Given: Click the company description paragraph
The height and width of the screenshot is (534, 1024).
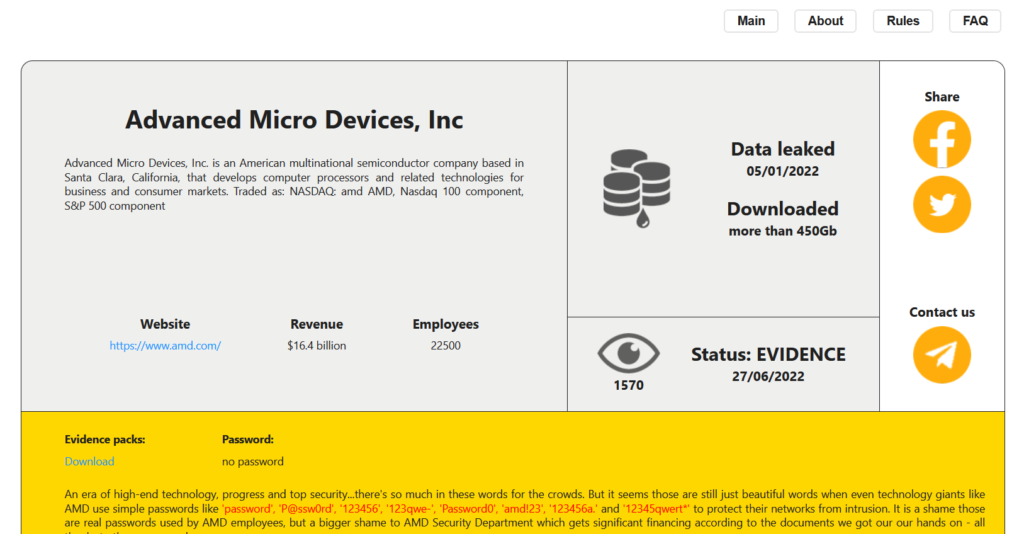Looking at the screenshot, I should (x=294, y=184).
